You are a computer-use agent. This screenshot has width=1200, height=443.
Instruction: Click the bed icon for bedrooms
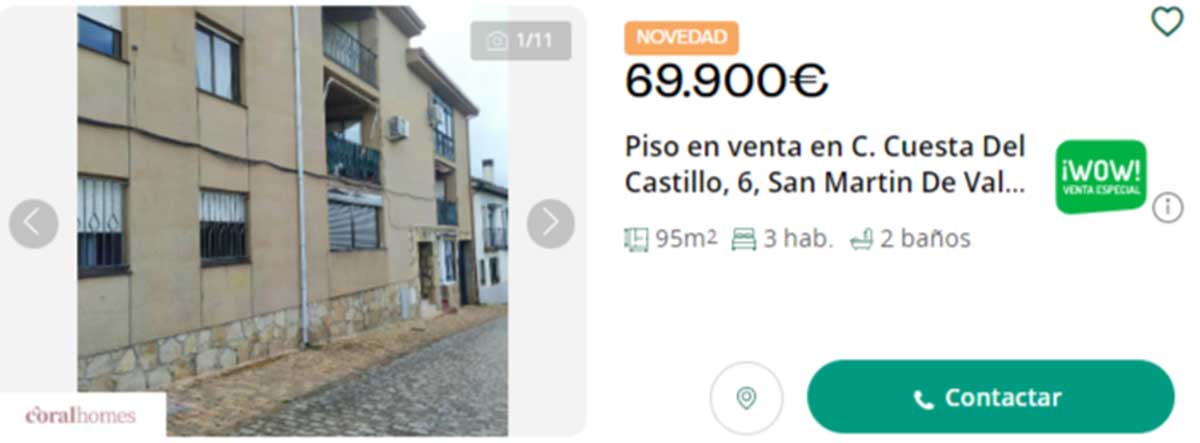click(x=743, y=239)
